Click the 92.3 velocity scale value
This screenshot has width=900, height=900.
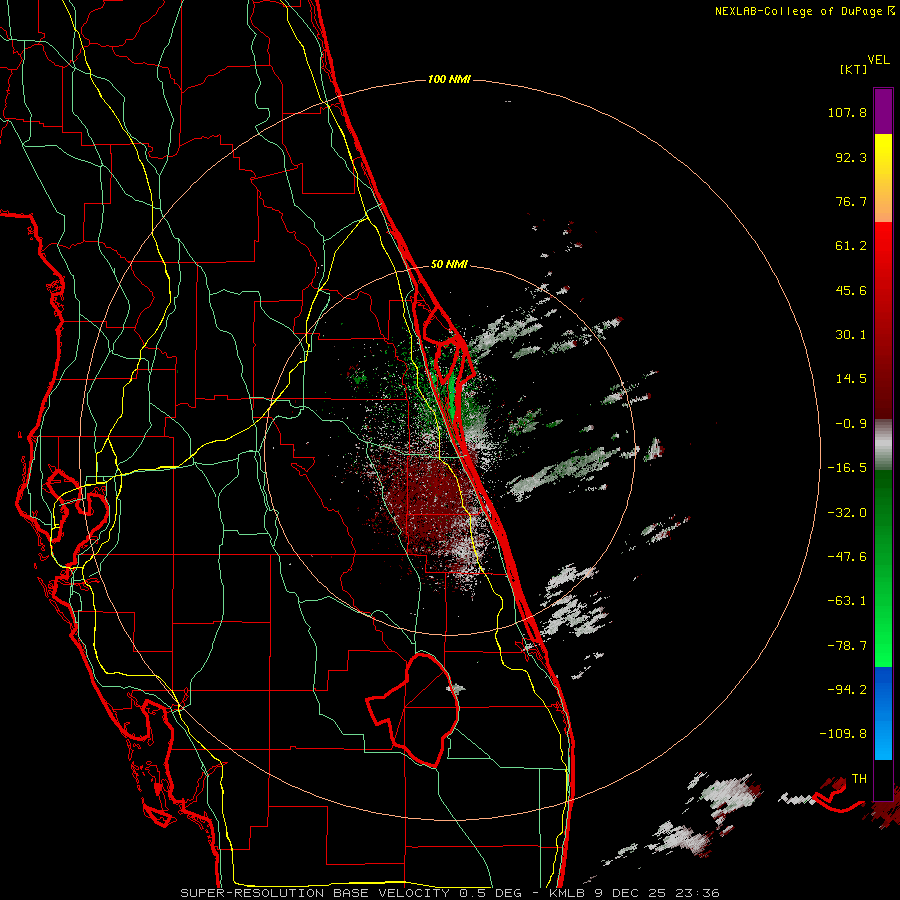(x=851, y=157)
